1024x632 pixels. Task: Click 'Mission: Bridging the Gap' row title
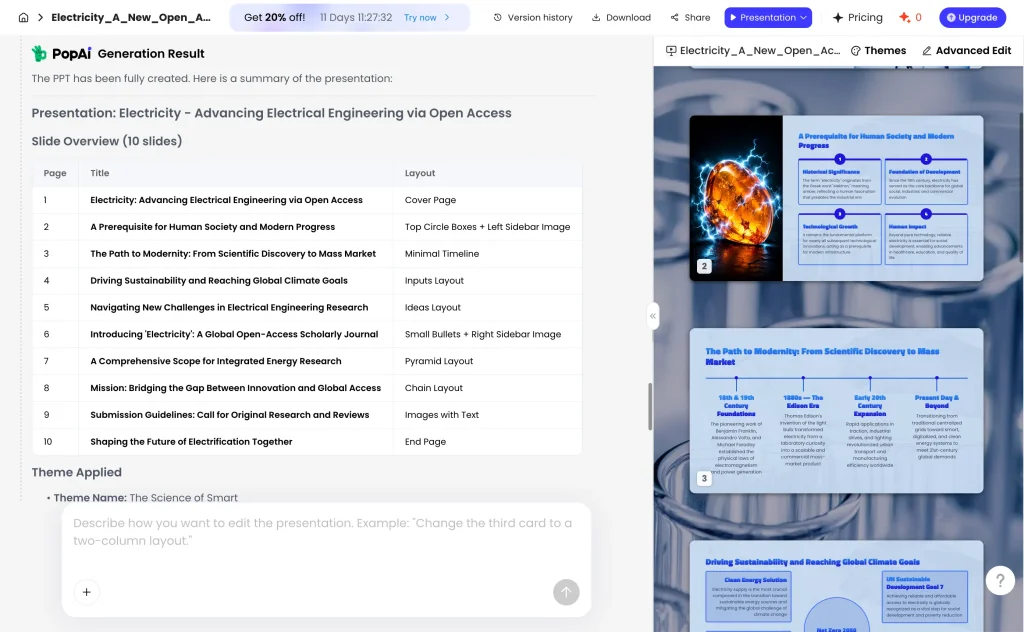pos(235,388)
